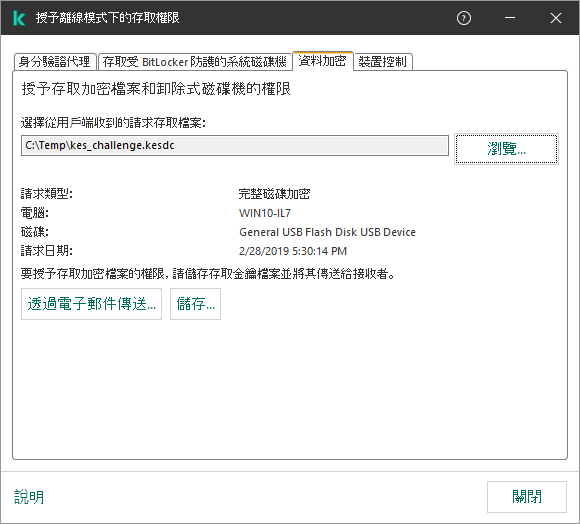580x524 pixels.
Task: Click the request file path field
Action: pos(235,145)
